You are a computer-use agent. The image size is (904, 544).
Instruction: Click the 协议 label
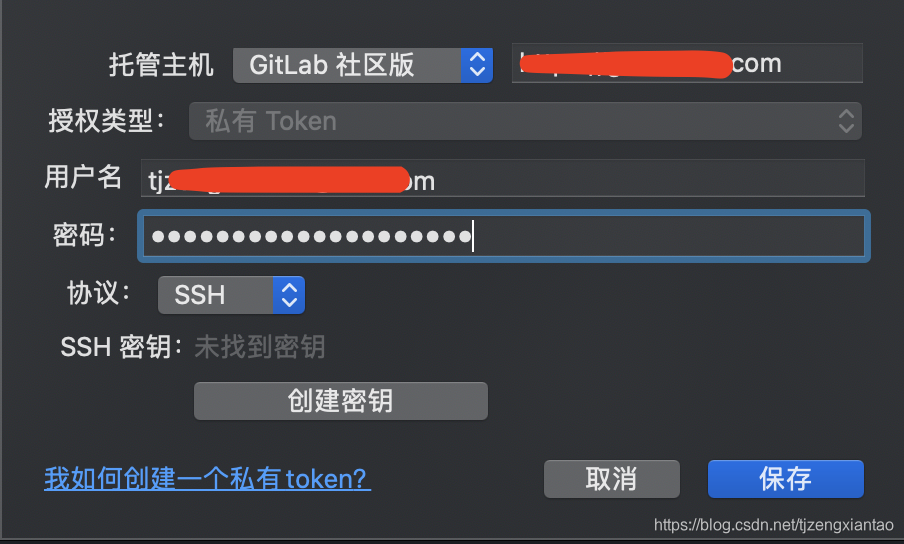point(99,293)
